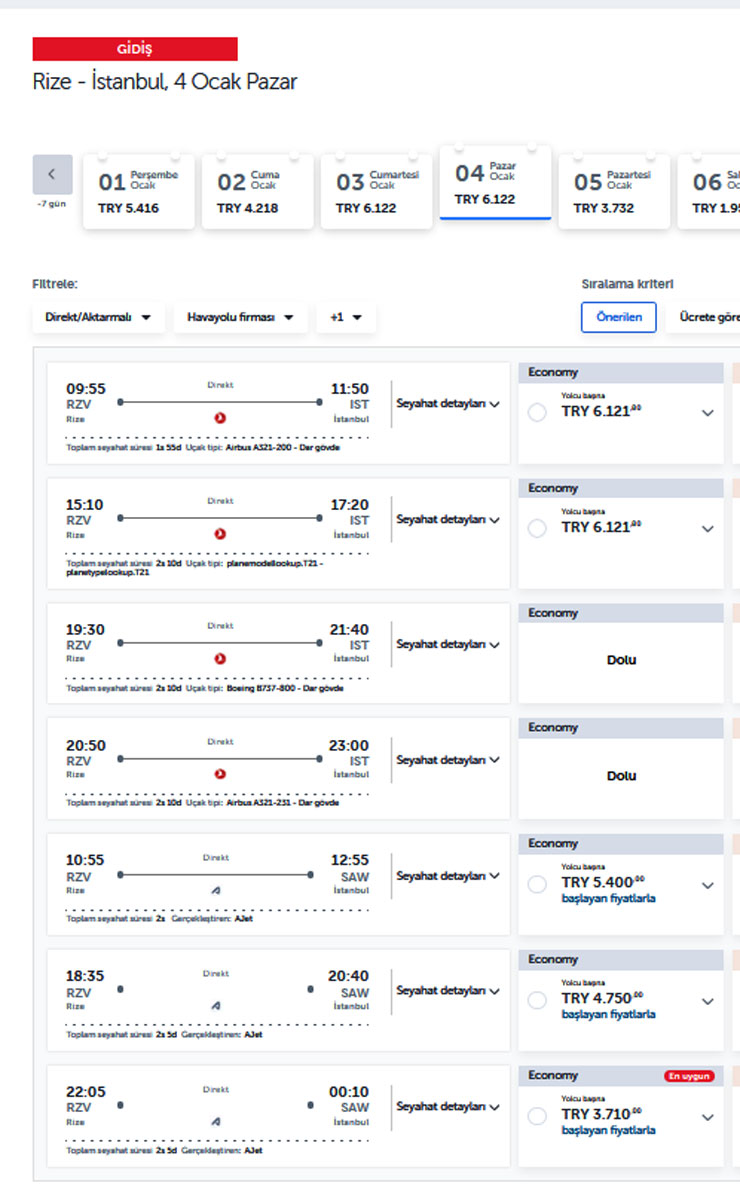The image size is (740, 1198).
Task: Select Economy fare for 09:55 flight
Action: [537, 413]
